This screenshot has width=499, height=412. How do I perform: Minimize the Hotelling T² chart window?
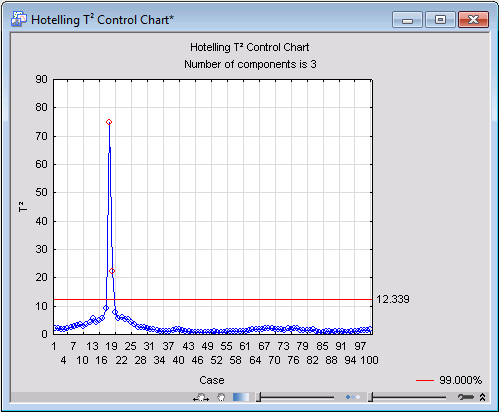(407, 20)
